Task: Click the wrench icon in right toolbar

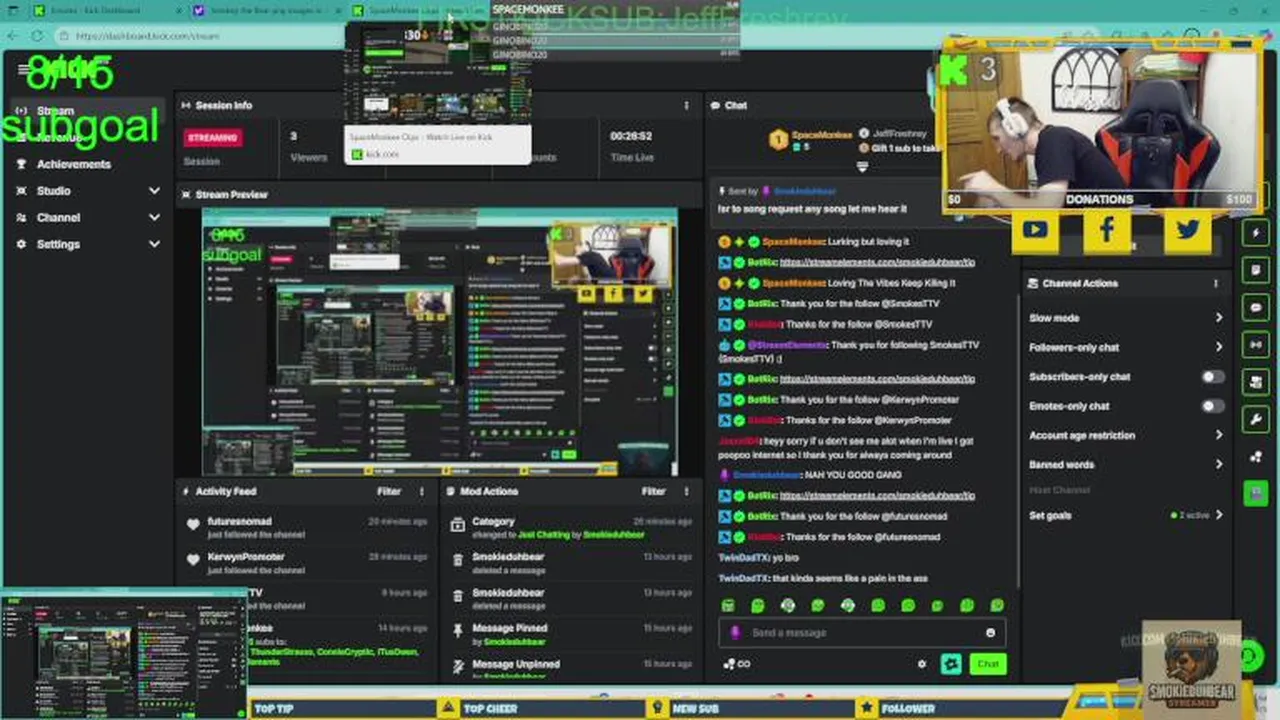Action: (1256, 419)
